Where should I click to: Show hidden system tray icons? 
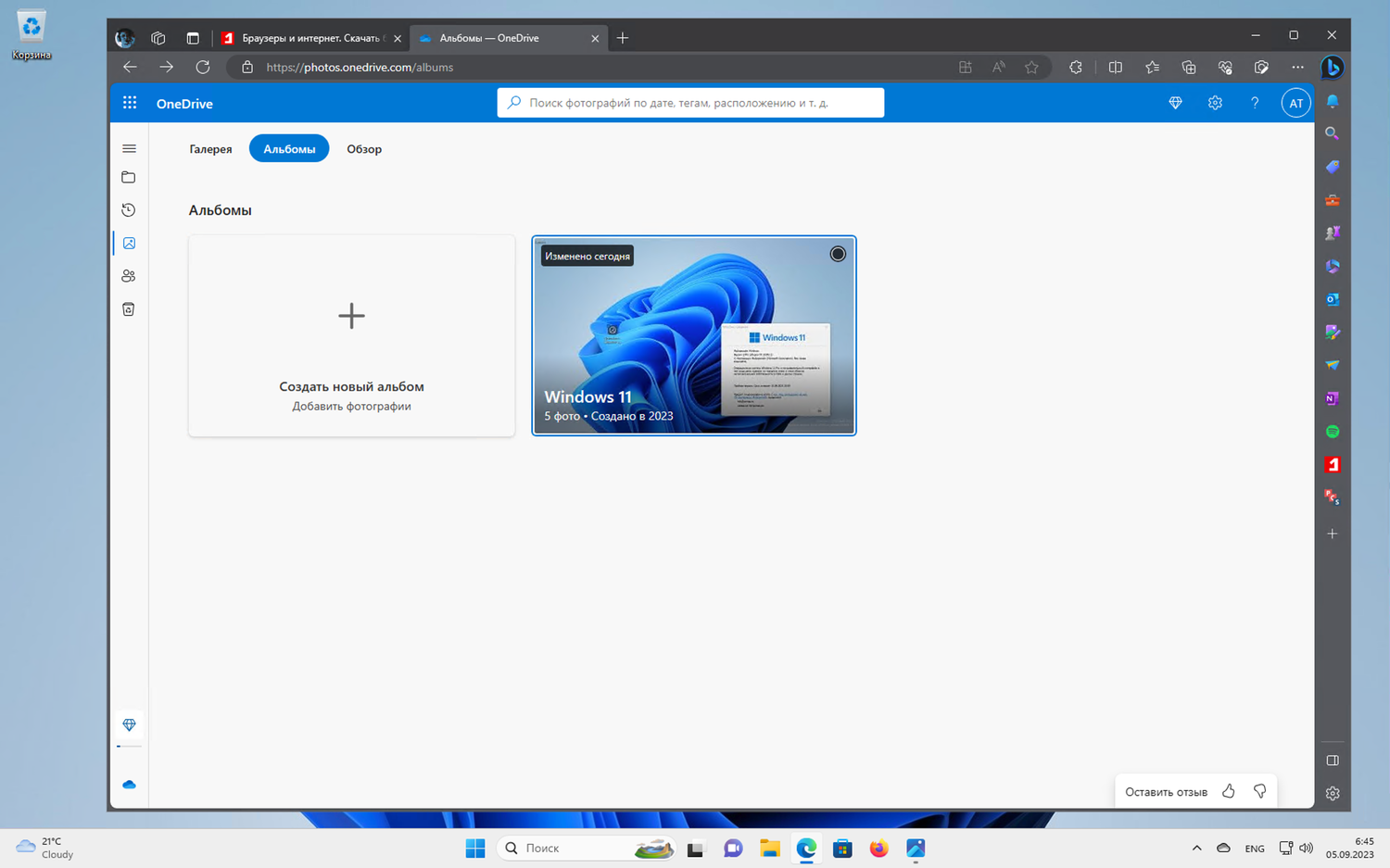1196,848
